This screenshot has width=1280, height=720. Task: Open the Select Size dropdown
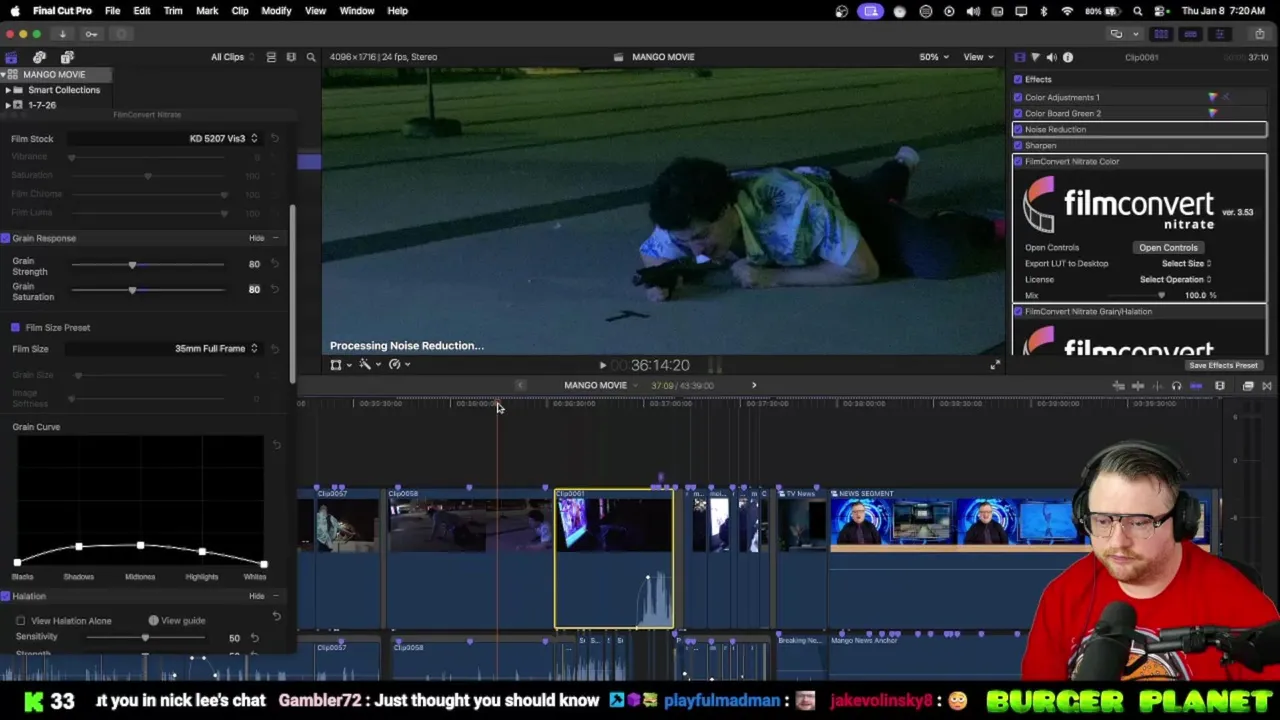tap(1186, 263)
